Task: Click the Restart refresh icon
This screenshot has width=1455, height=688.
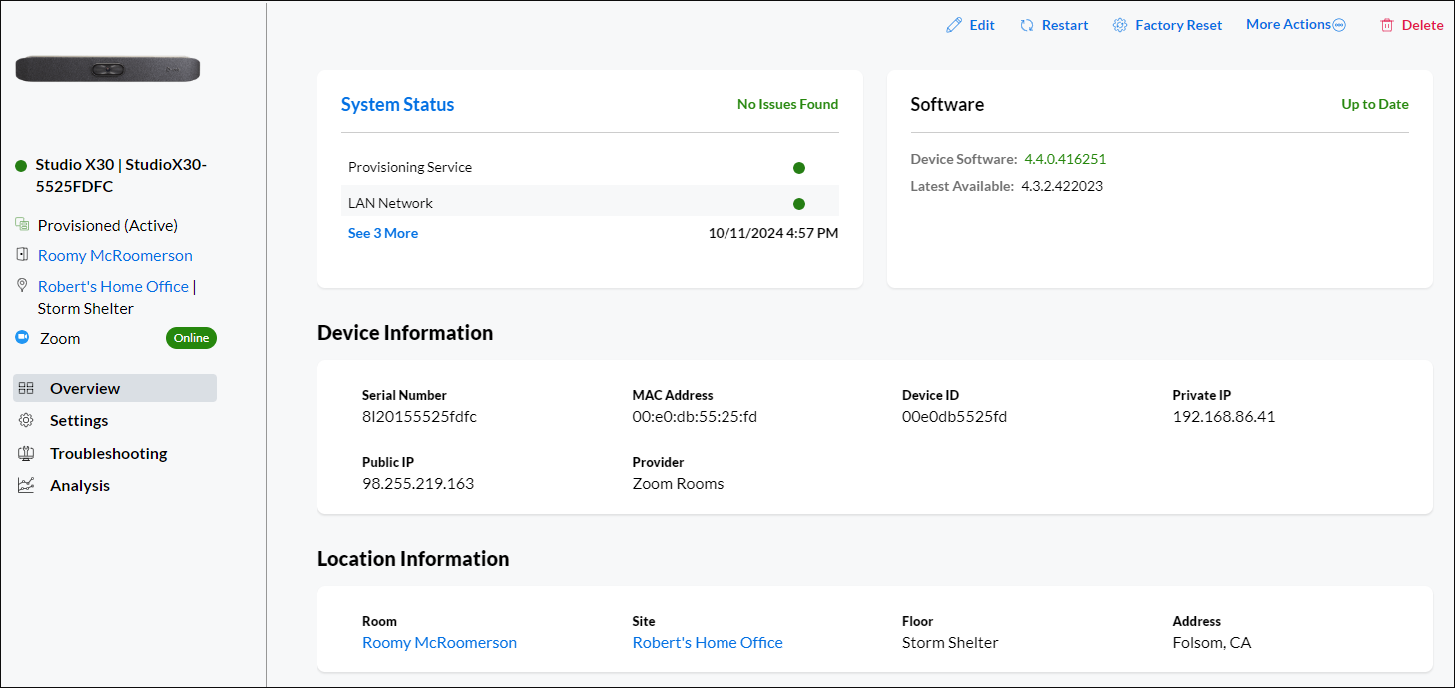Action: point(1027,25)
